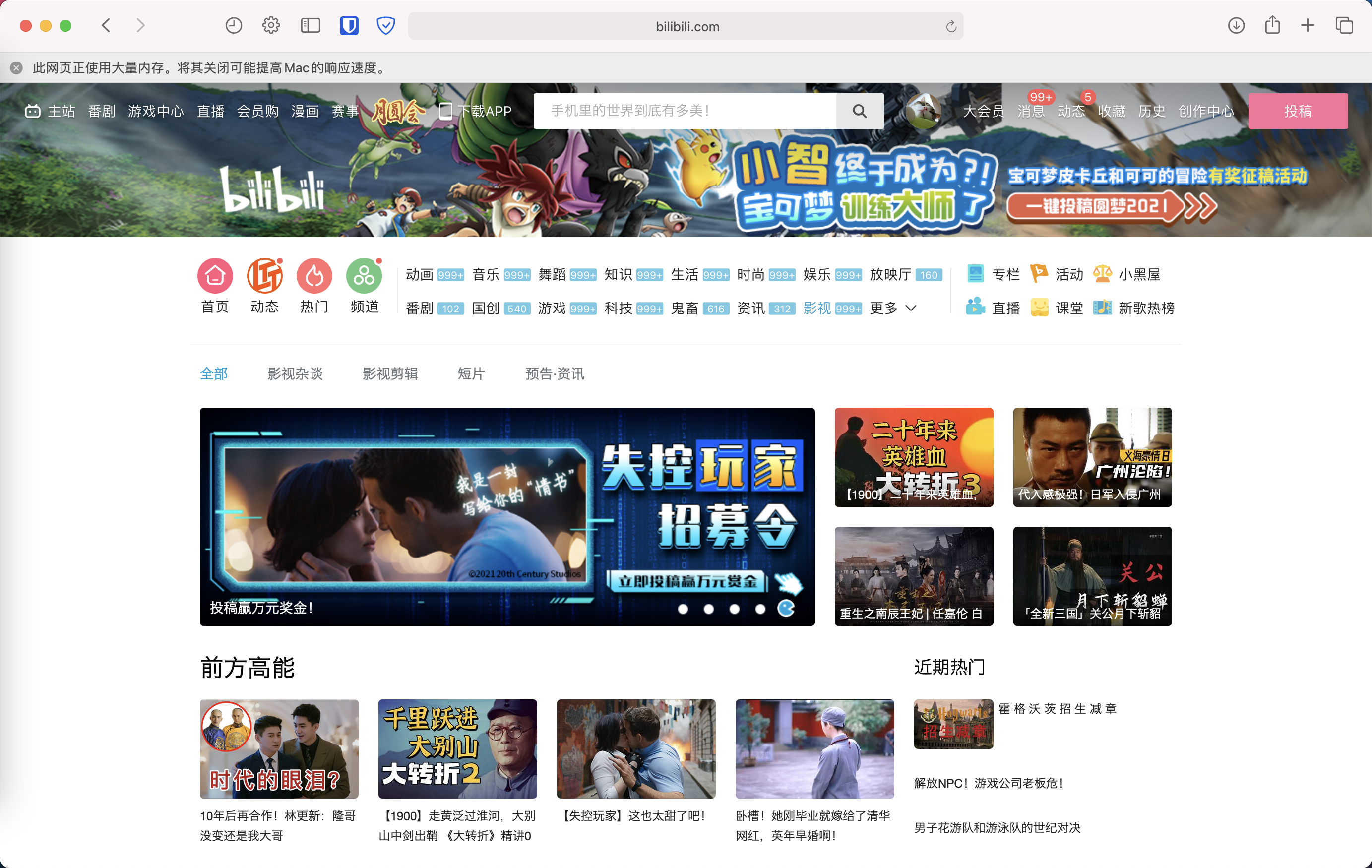
Task: Open Bitwarden extension shield icon
Action: point(349,26)
